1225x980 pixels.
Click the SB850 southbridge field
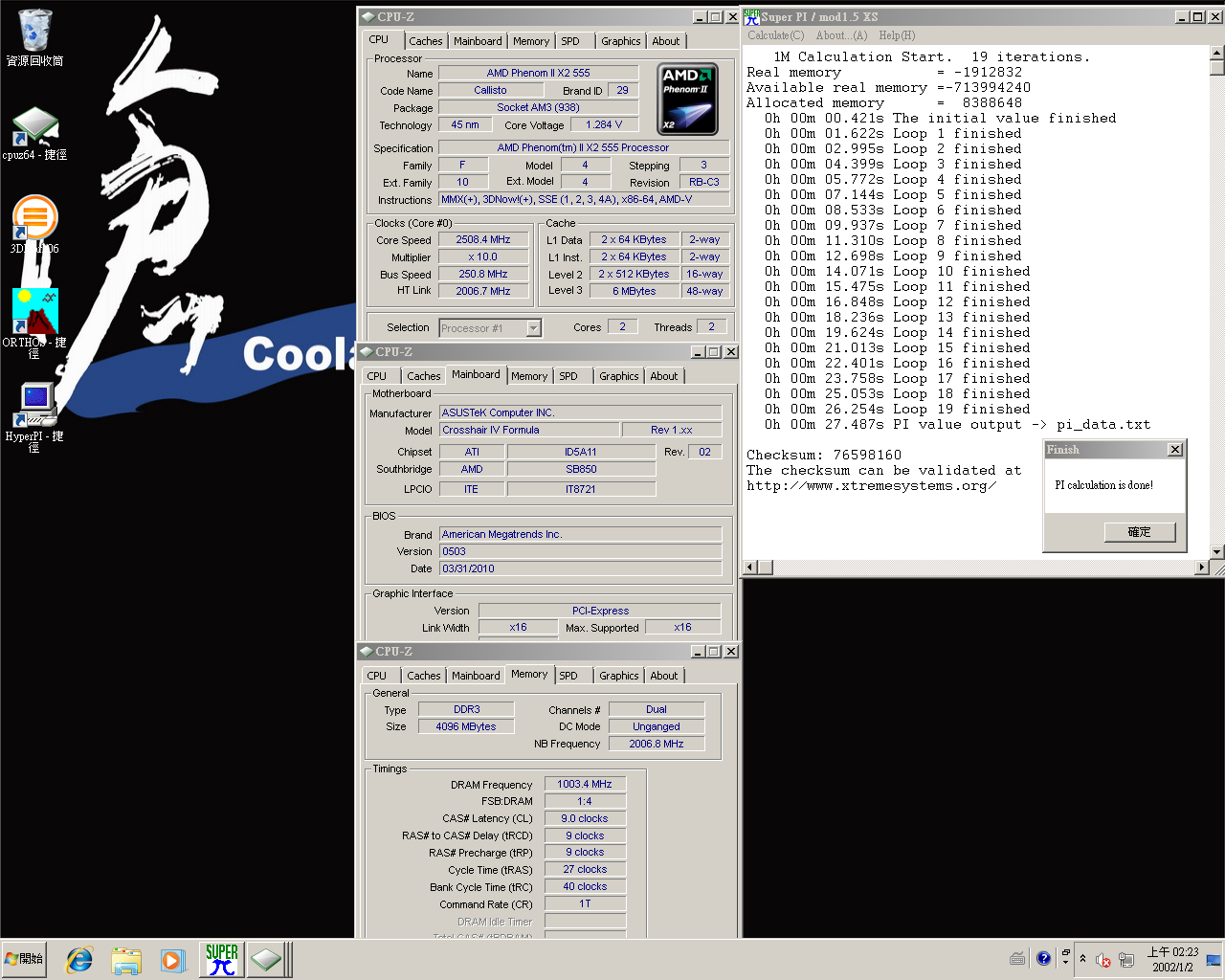pyautogui.click(x=581, y=469)
